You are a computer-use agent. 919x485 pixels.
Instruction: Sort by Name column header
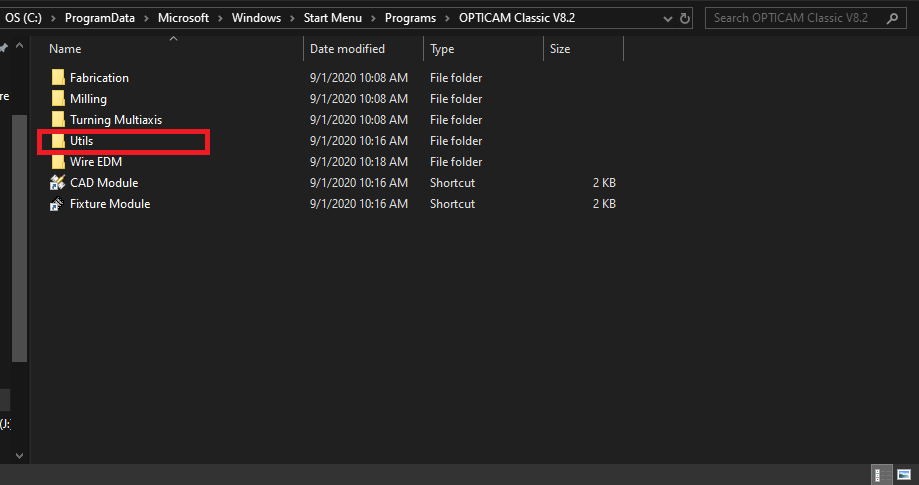(65, 49)
